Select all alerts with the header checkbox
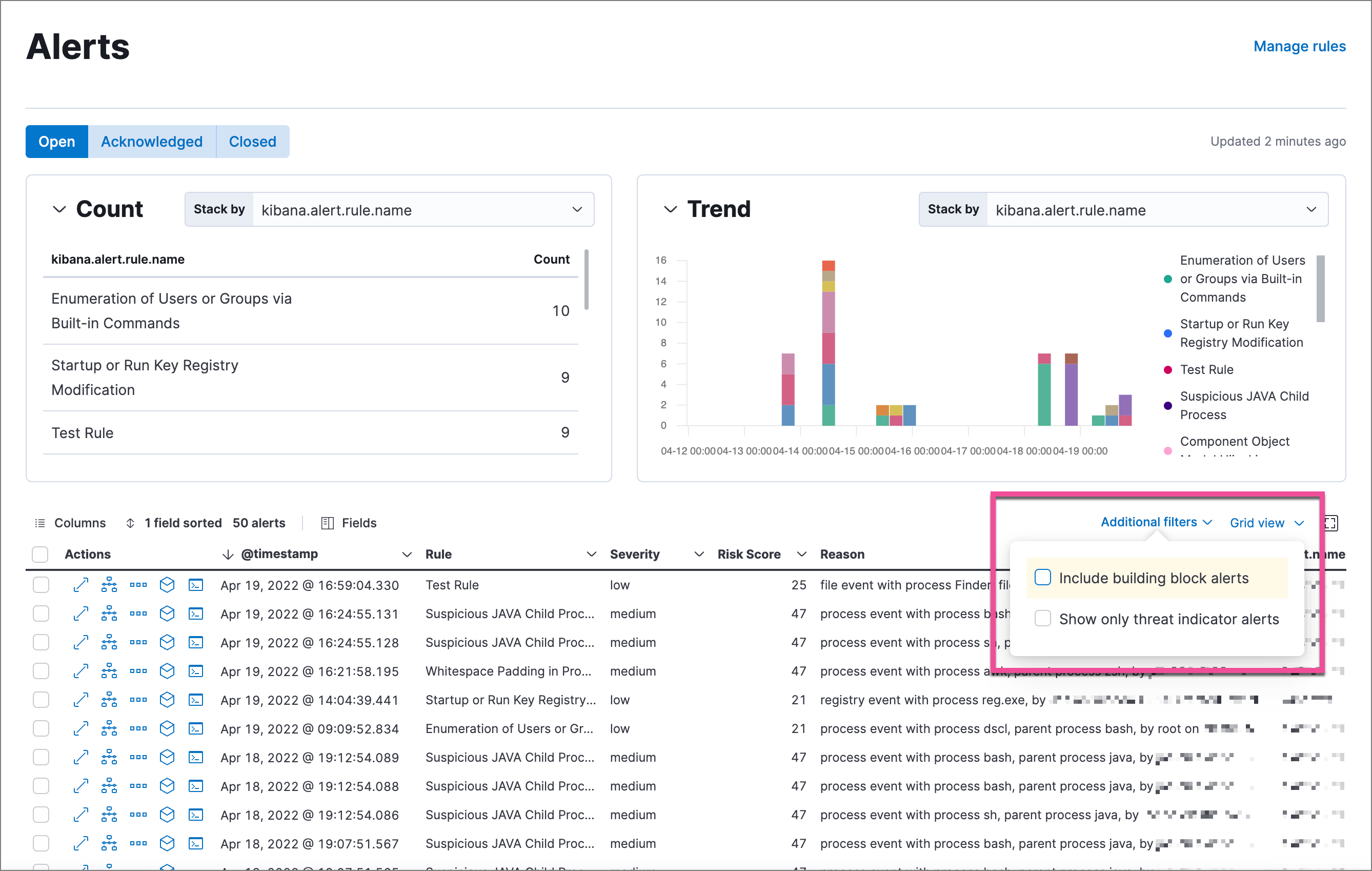The height and width of the screenshot is (871, 1372). pyautogui.click(x=41, y=553)
